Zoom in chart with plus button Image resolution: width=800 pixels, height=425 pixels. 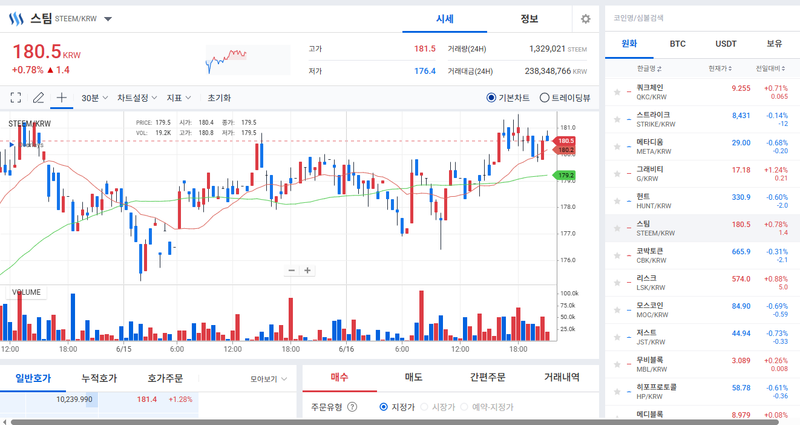click(x=307, y=270)
